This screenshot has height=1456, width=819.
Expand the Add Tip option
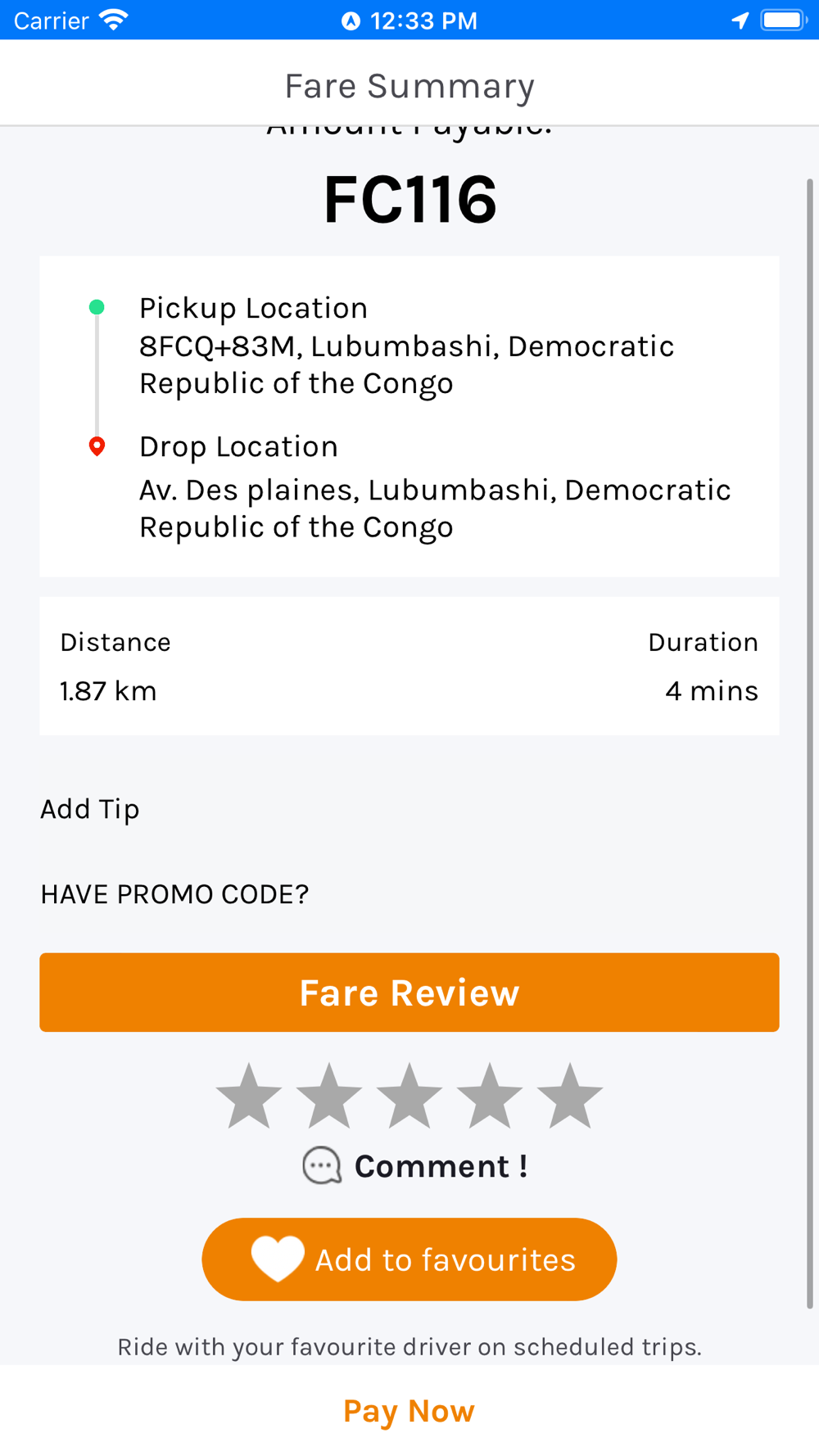[x=90, y=809]
